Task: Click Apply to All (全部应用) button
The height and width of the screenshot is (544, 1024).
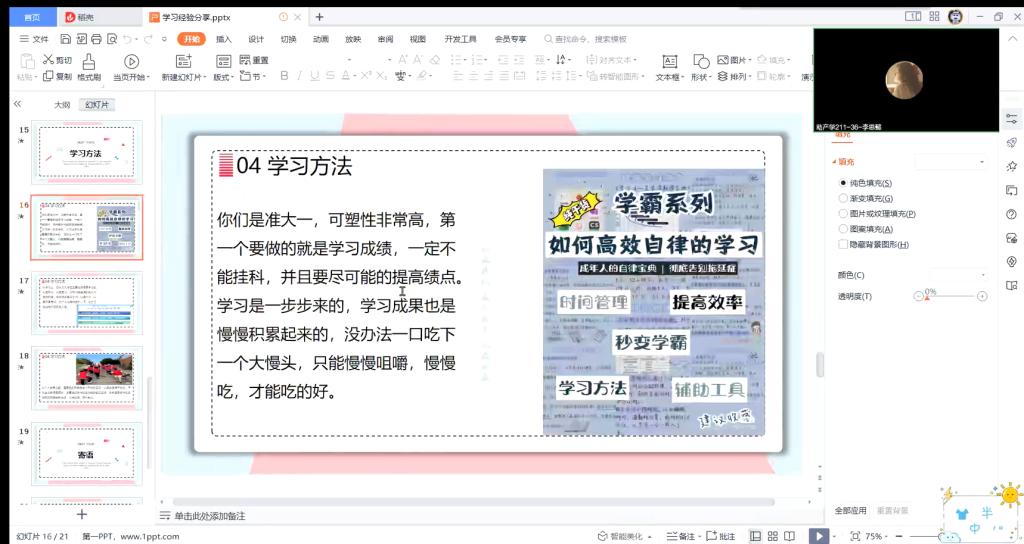Action: 850,510
